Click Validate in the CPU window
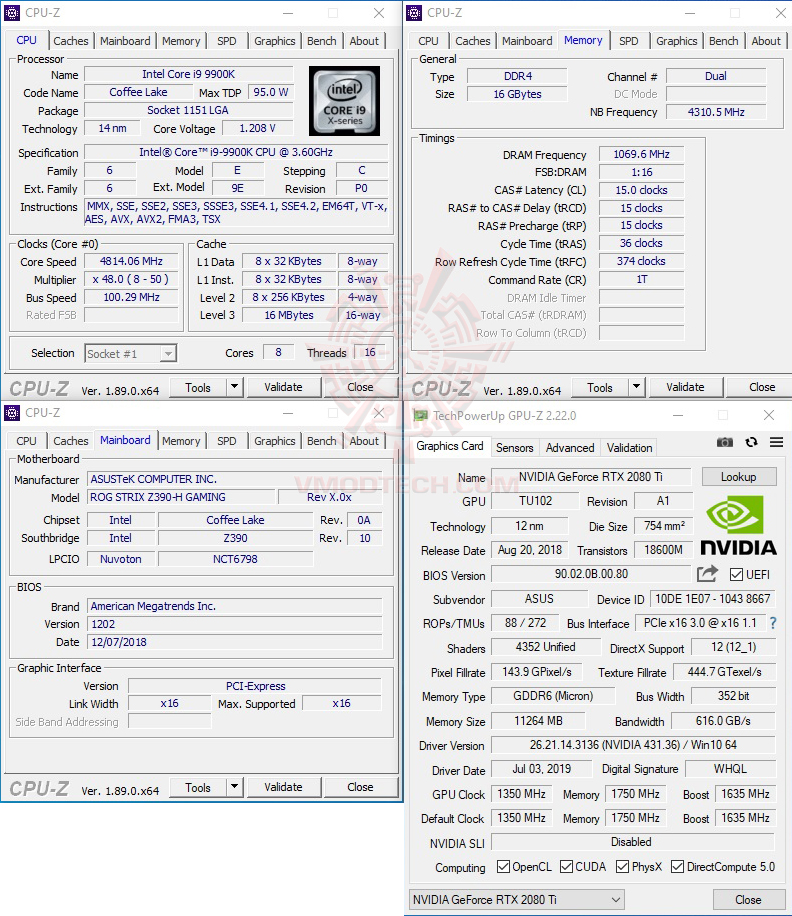This screenshot has width=792, height=916. click(284, 387)
